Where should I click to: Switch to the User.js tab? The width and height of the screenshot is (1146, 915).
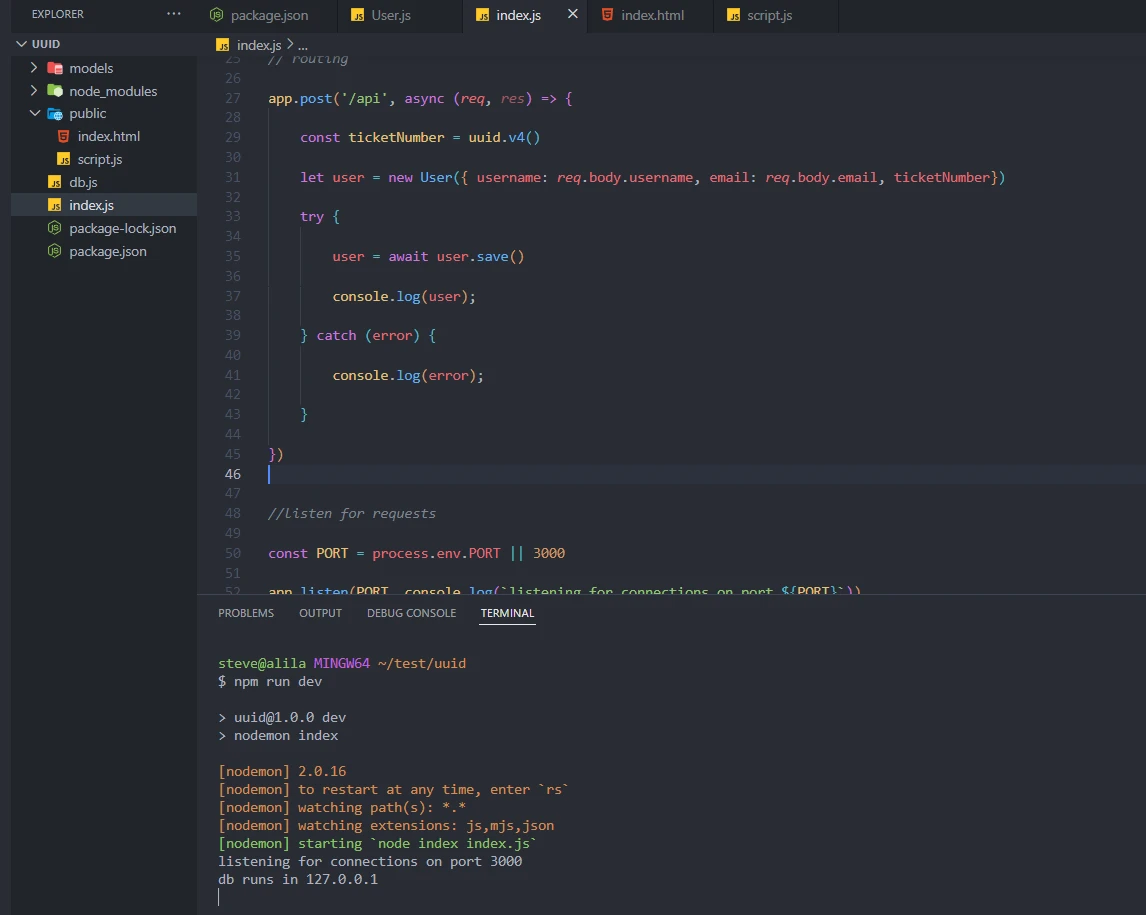coord(391,15)
